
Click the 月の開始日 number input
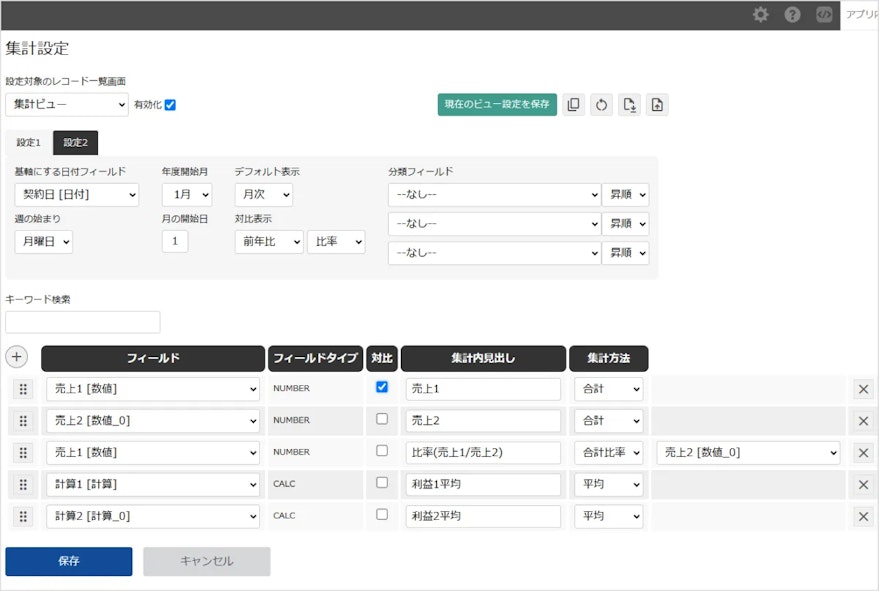(x=175, y=241)
